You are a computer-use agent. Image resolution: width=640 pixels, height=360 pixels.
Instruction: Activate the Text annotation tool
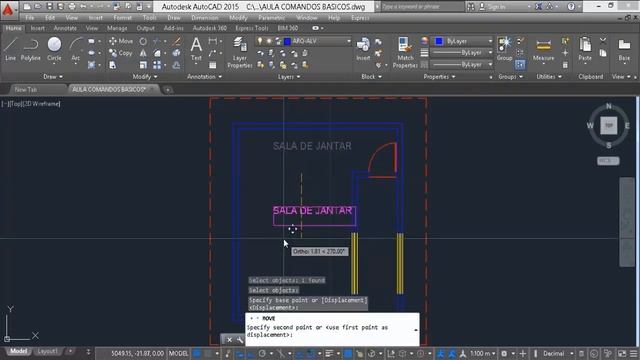click(196, 49)
